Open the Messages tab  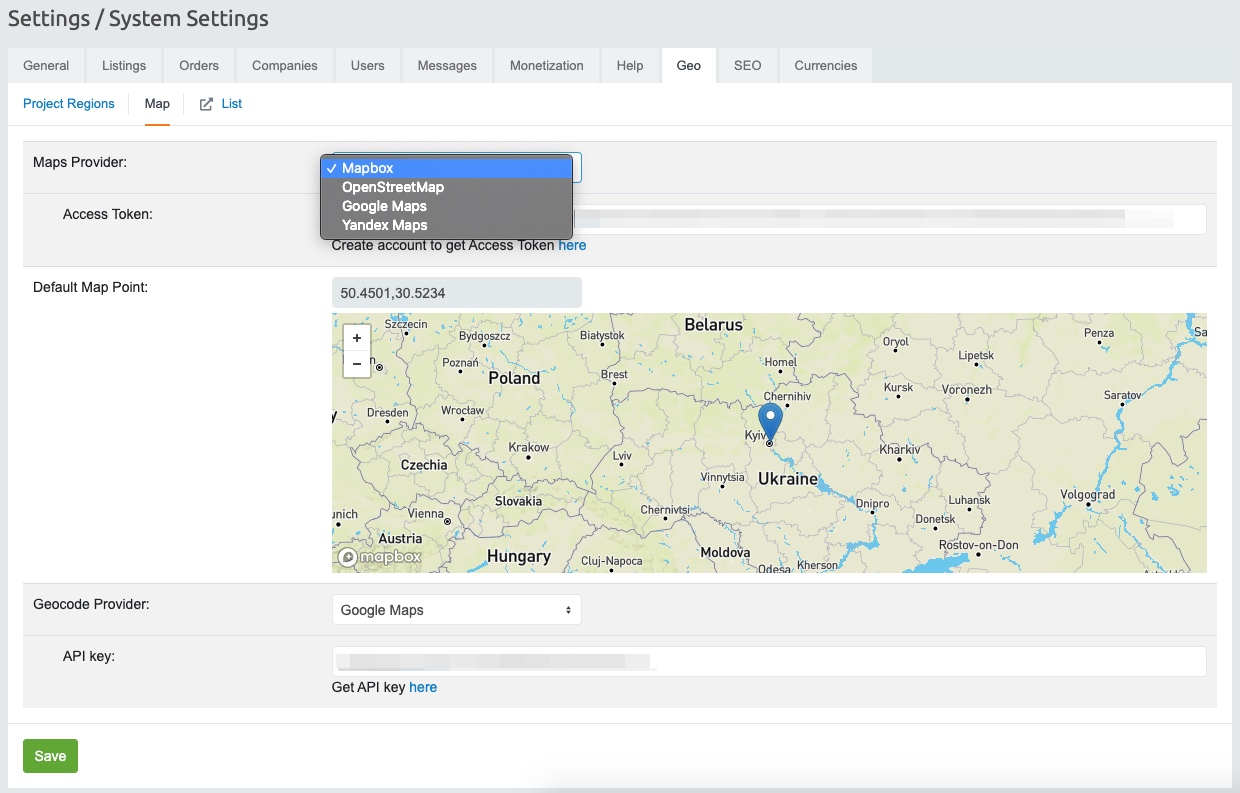coord(447,66)
